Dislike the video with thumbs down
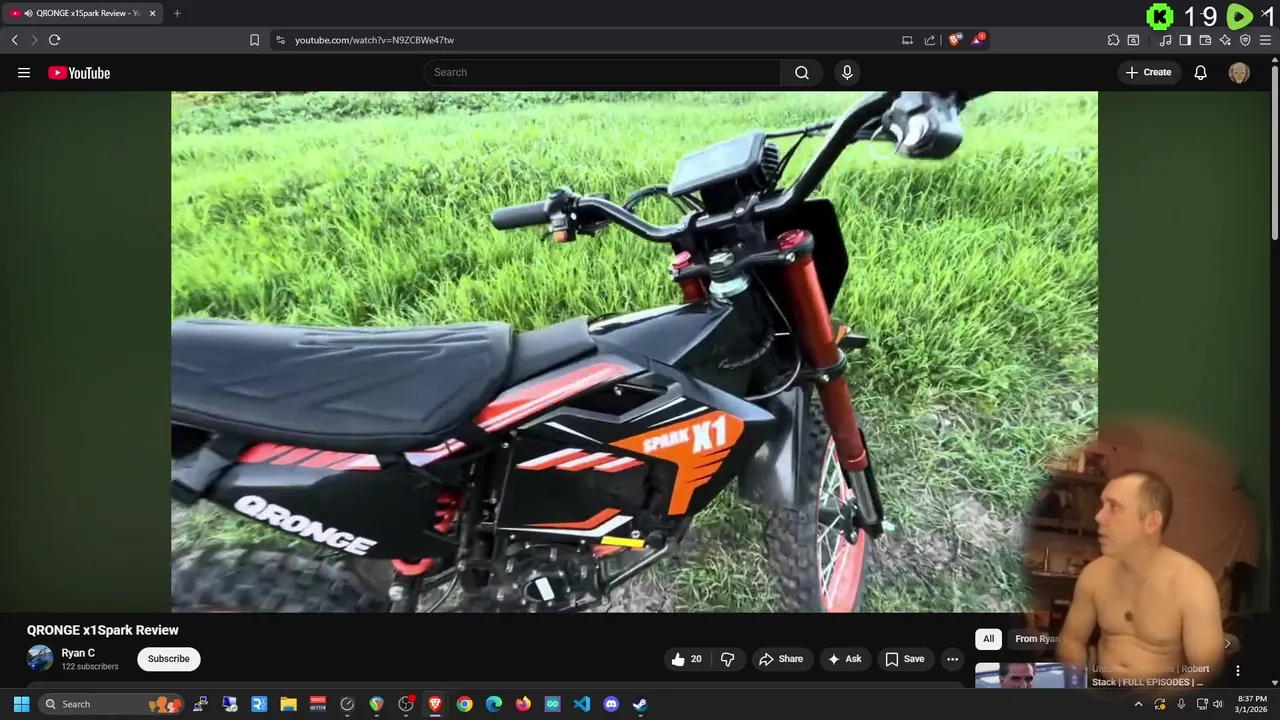1280x720 pixels. point(728,659)
